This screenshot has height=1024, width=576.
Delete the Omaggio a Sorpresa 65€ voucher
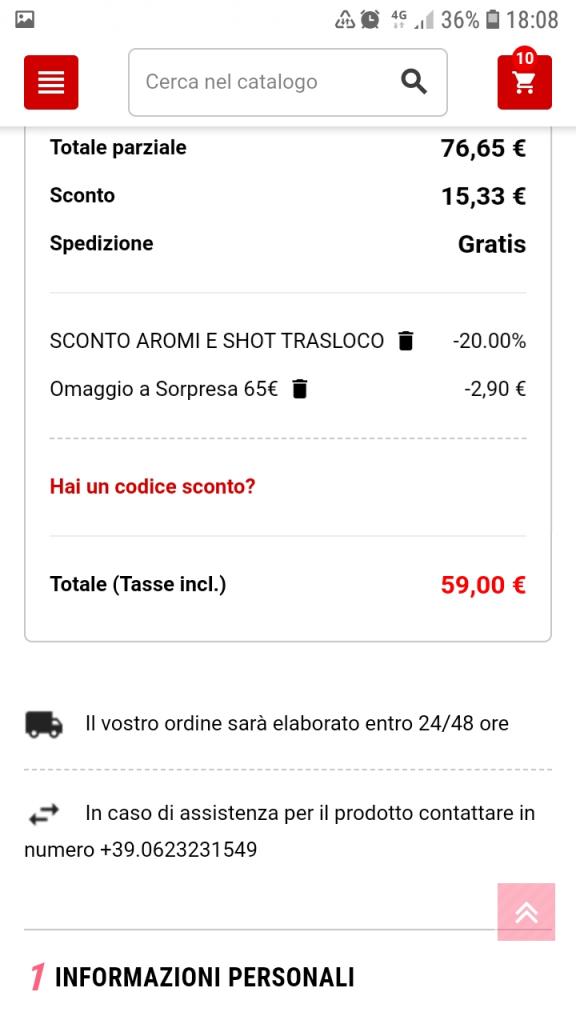pos(299,389)
